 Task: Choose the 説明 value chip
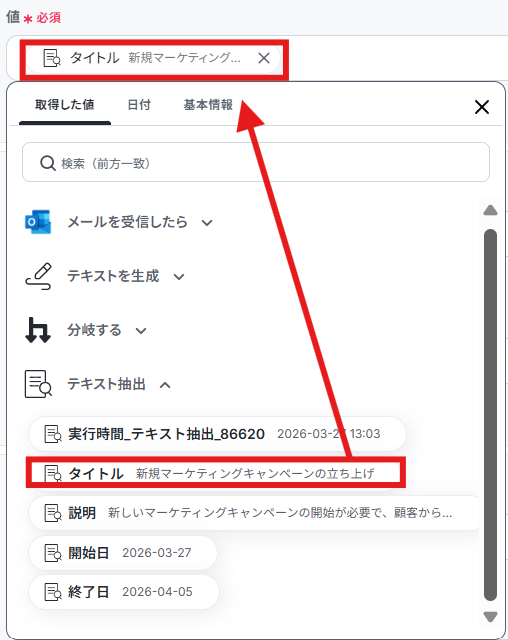pyautogui.click(x=256, y=513)
